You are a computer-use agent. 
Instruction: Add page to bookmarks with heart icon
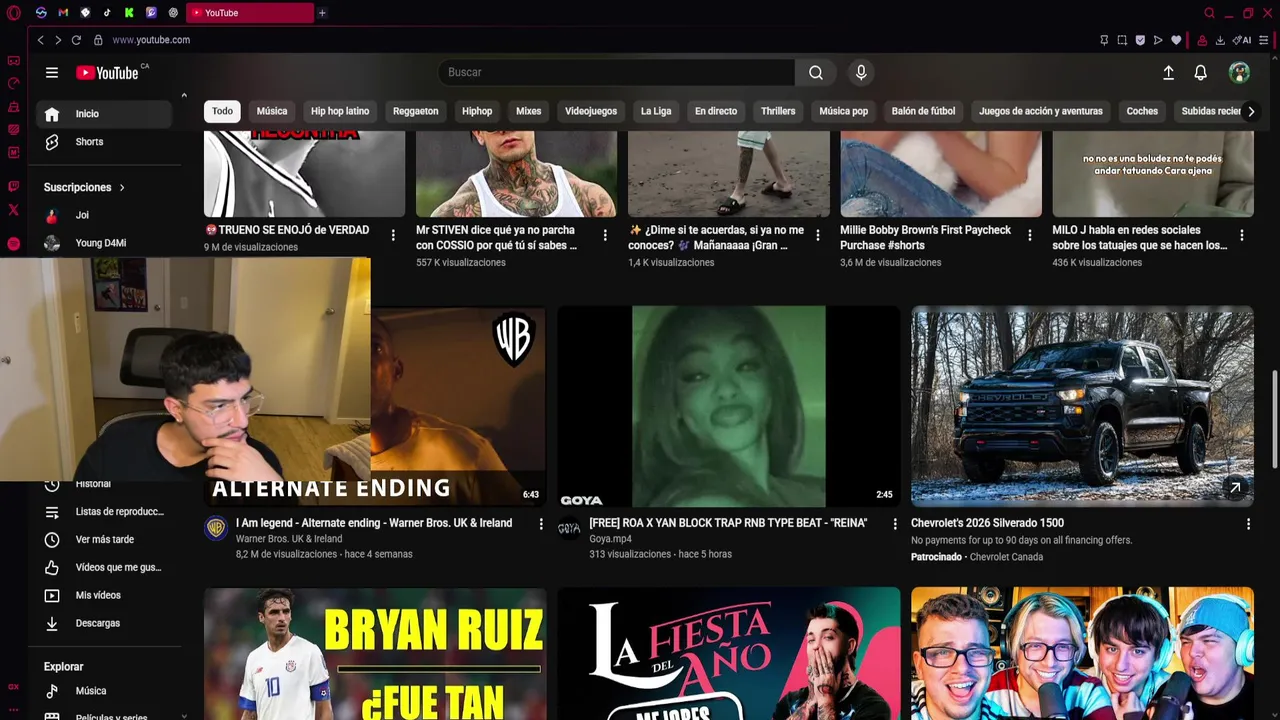tap(1176, 40)
